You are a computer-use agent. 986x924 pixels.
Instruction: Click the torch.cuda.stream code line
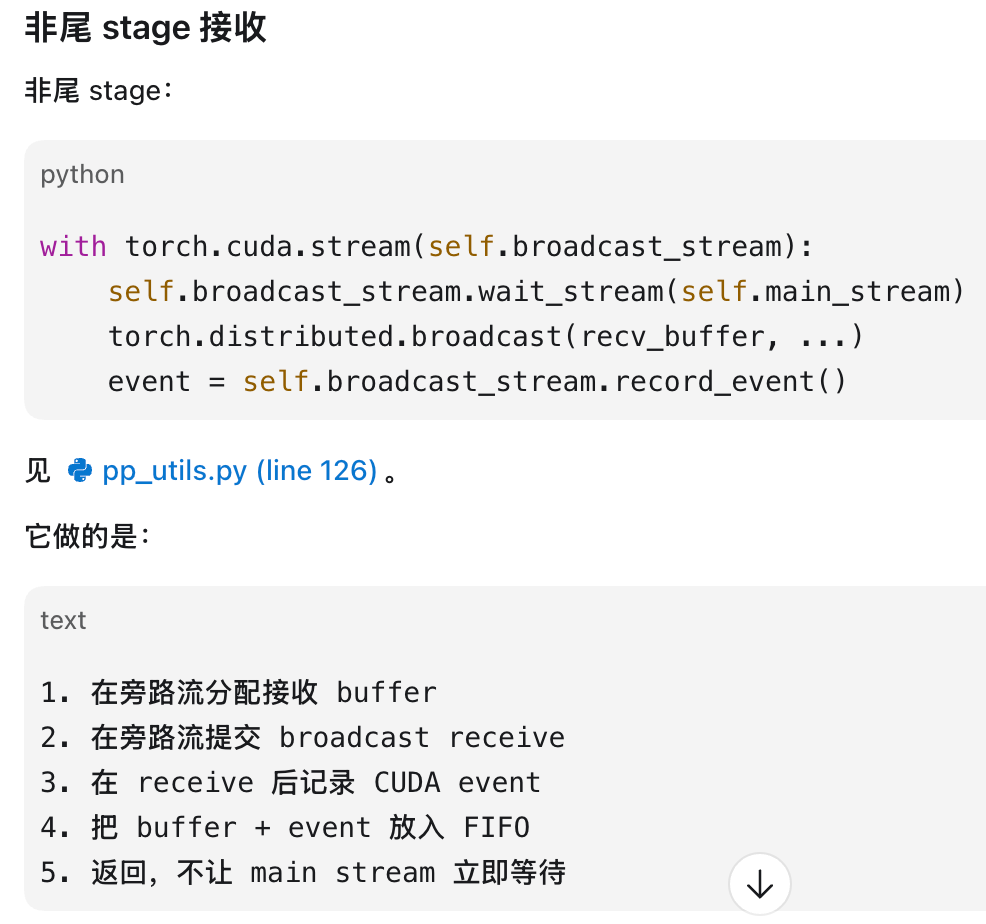pyautogui.click(x=426, y=247)
